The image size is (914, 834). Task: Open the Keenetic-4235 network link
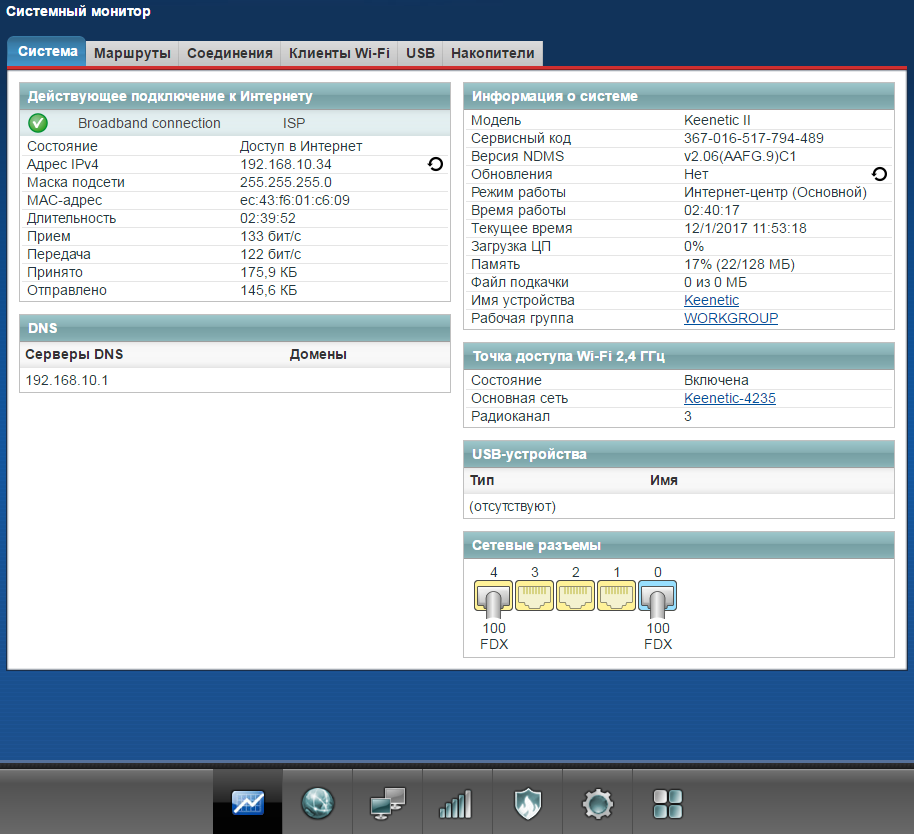pos(729,398)
